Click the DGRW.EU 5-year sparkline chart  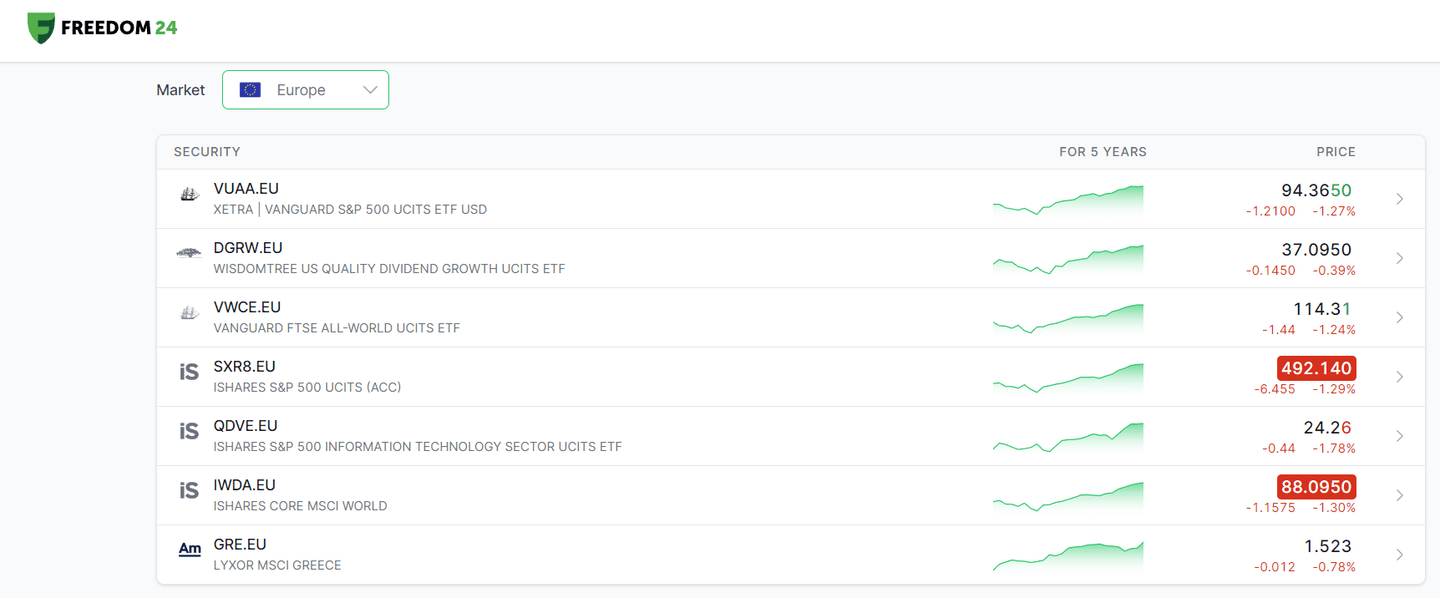[1068, 259]
